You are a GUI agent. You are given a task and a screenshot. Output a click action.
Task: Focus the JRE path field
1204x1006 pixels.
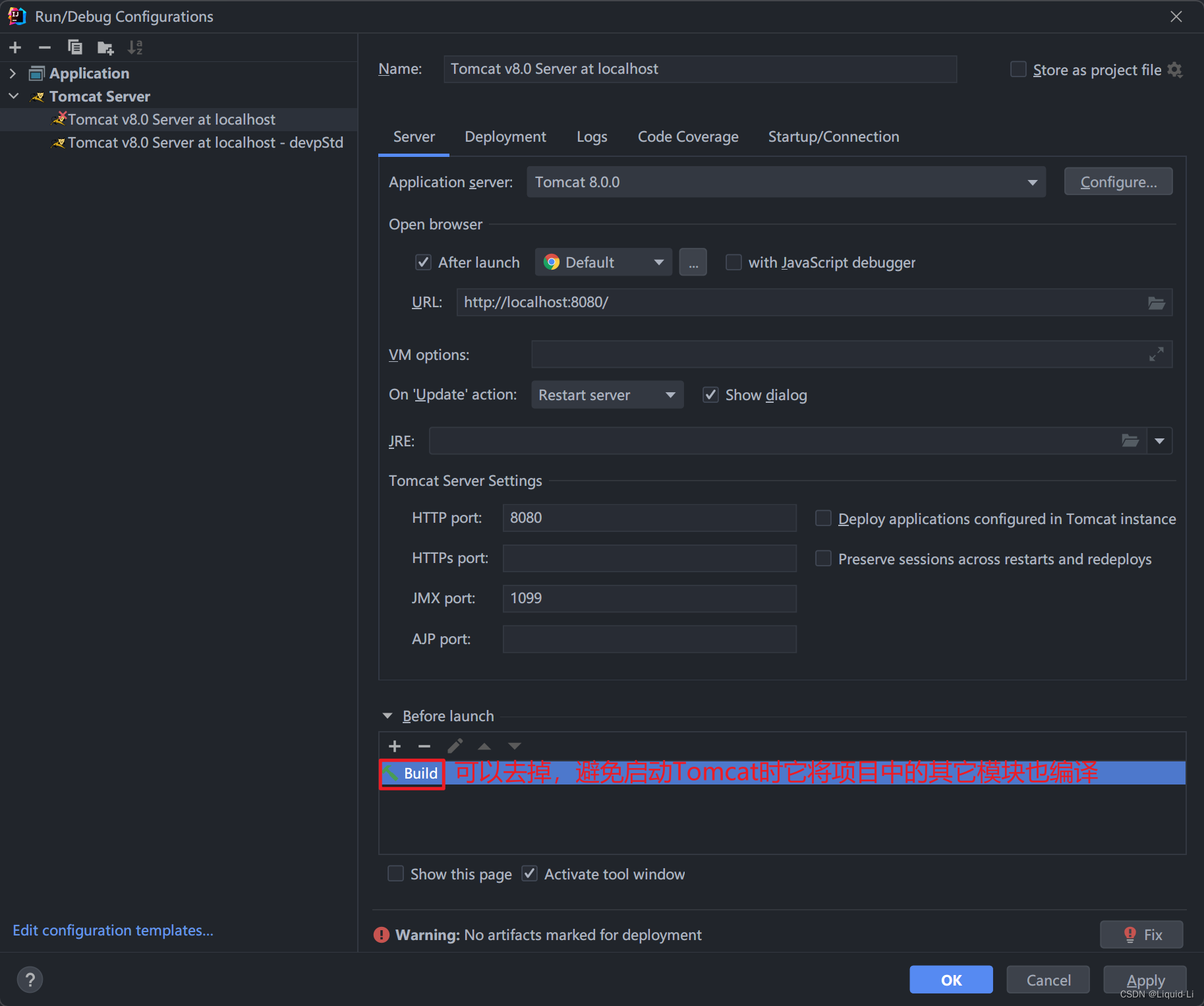pyautogui.click(x=788, y=440)
